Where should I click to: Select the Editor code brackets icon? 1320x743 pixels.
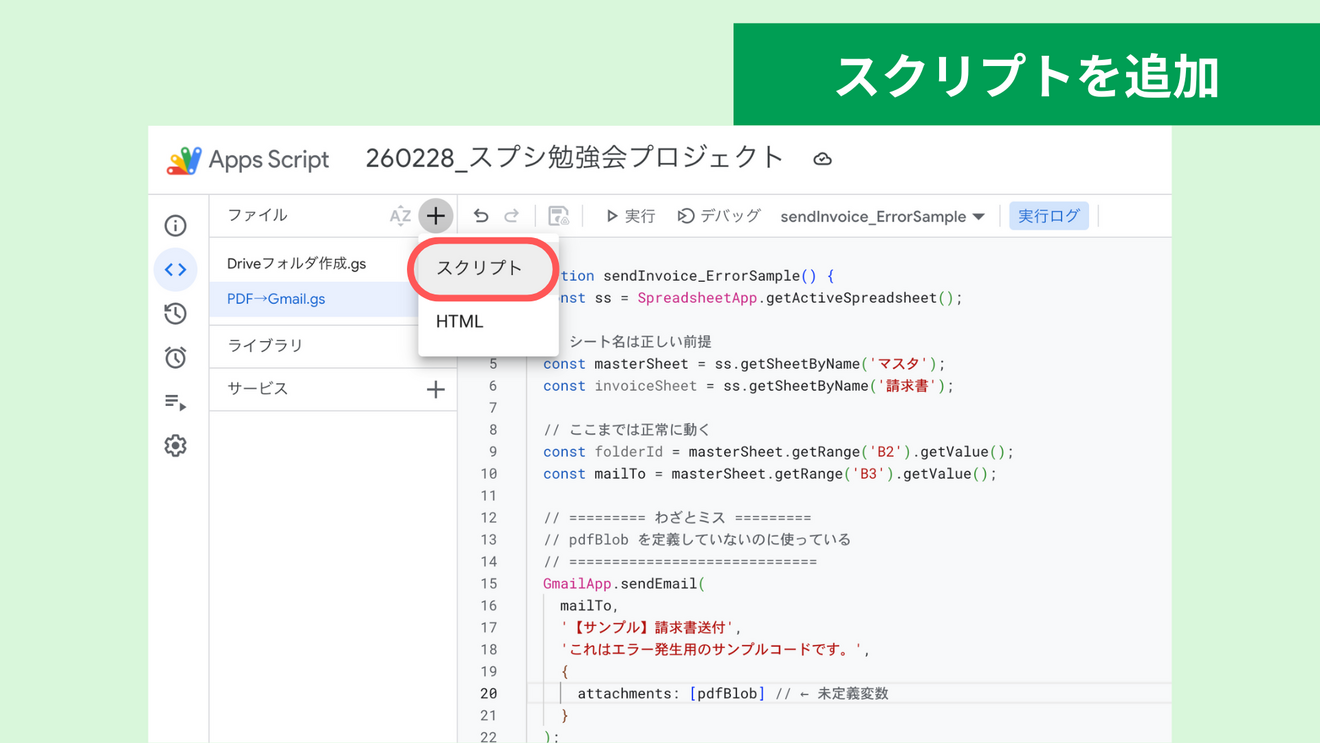click(175, 269)
